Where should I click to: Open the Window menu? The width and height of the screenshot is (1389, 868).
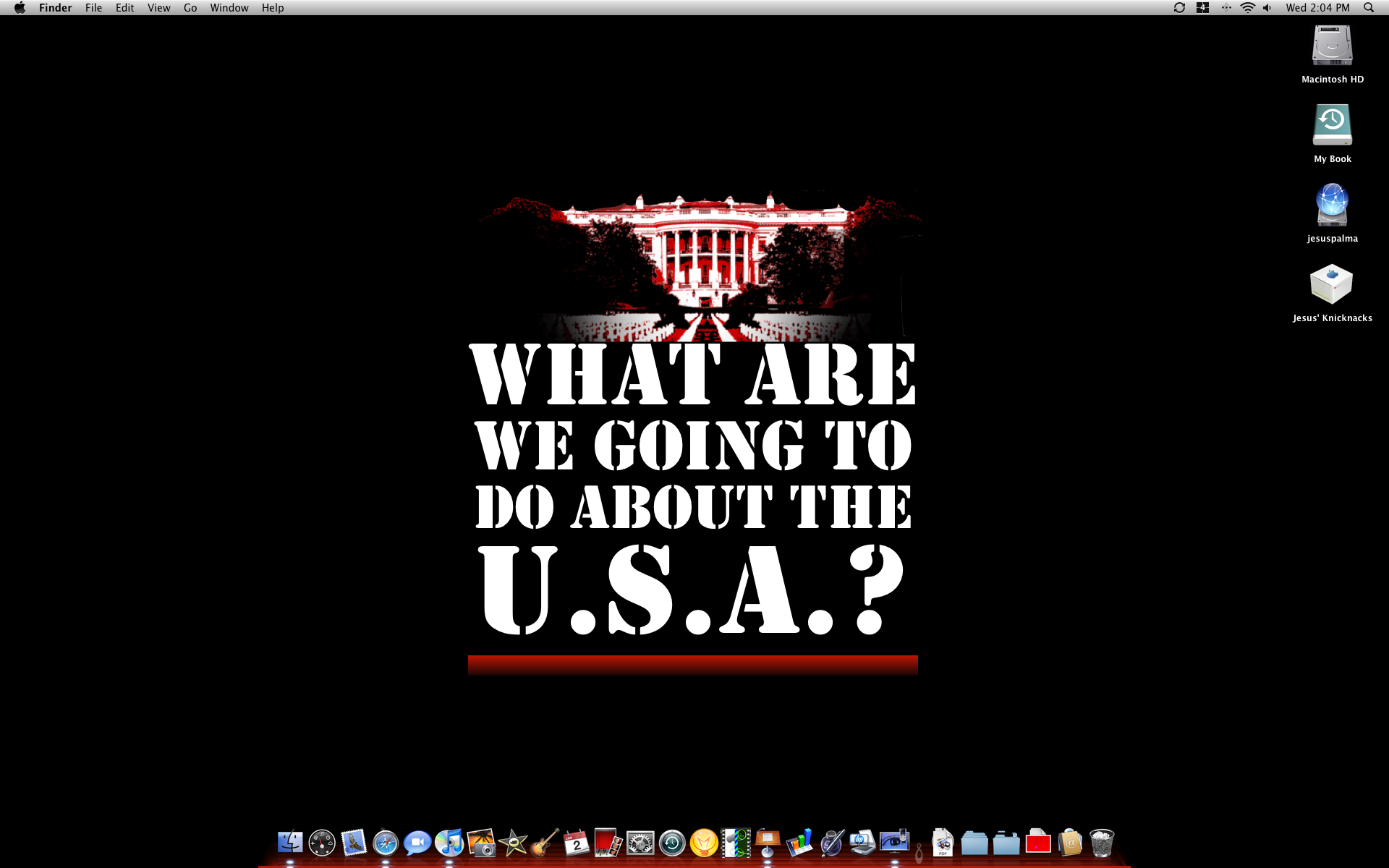click(229, 8)
